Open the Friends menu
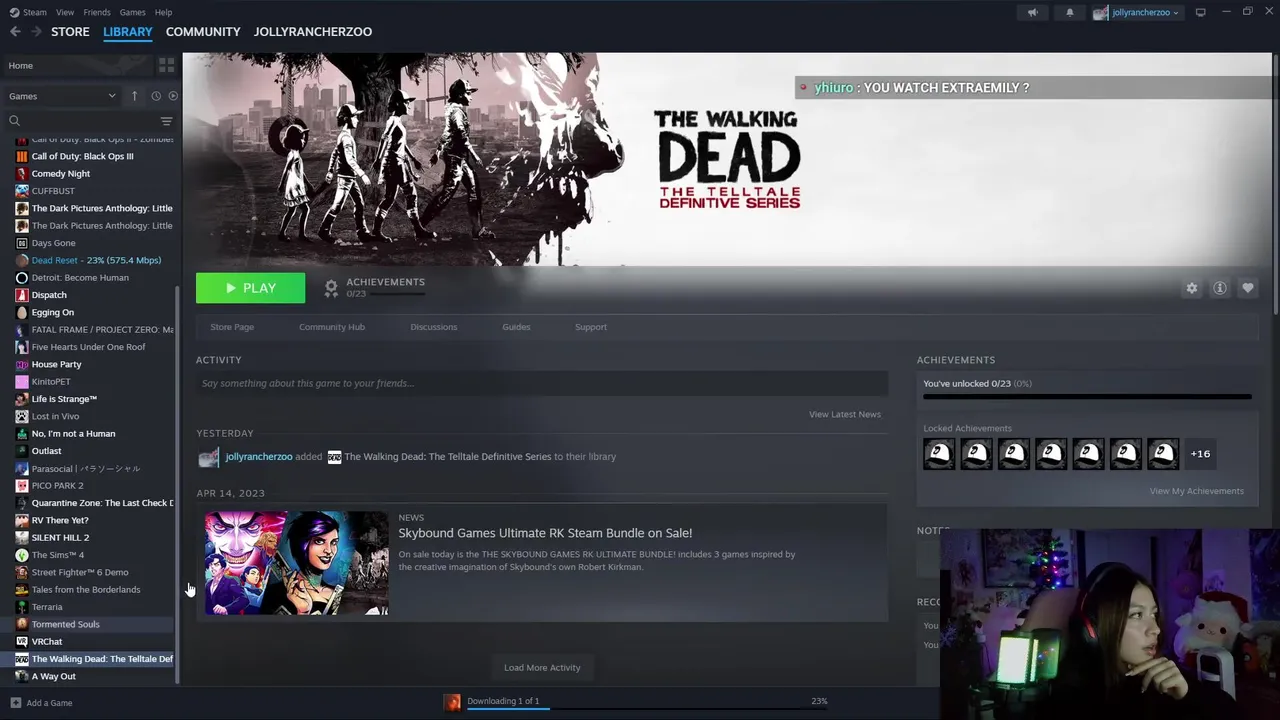The width and height of the screenshot is (1280, 720). (97, 12)
